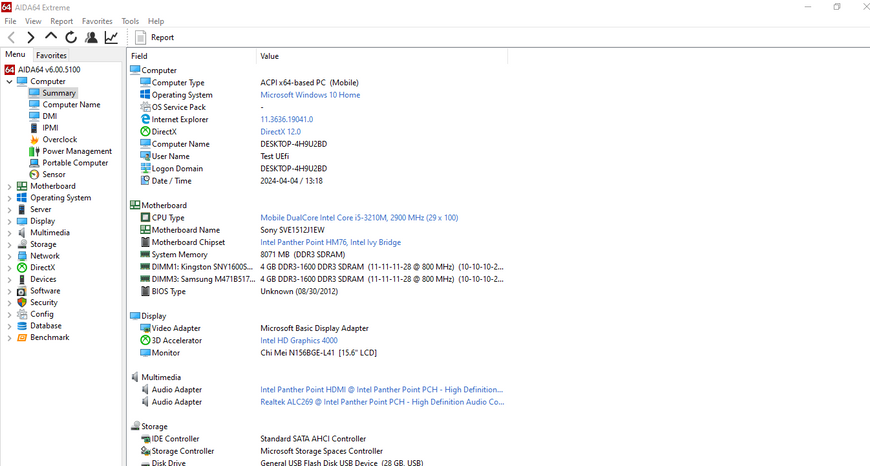
Task: Open the Intel HD Graphics 4000 link
Action: pos(299,341)
